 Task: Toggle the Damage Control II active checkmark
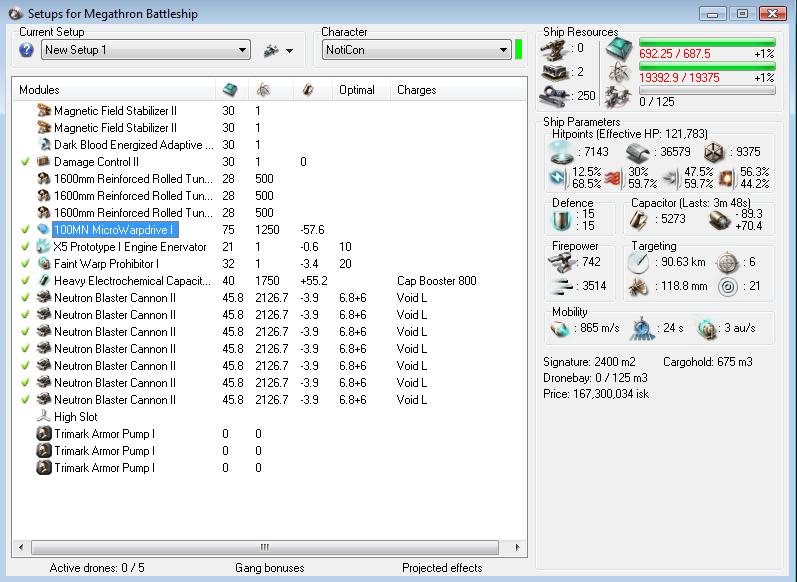click(x=26, y=162)
